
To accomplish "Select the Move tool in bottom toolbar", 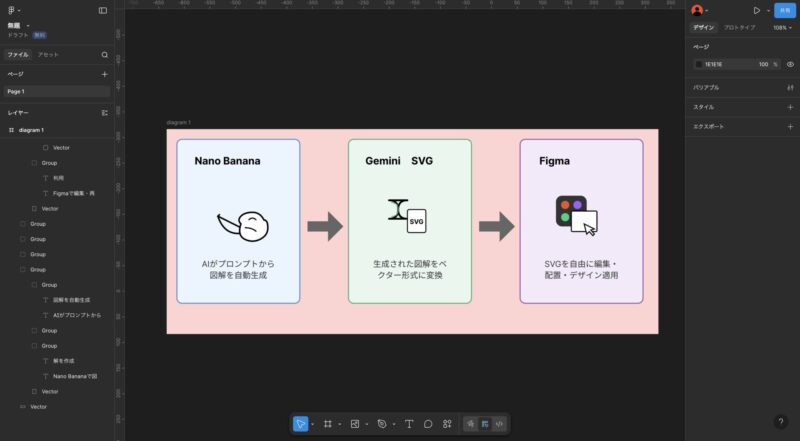I will tap(301, 424).
